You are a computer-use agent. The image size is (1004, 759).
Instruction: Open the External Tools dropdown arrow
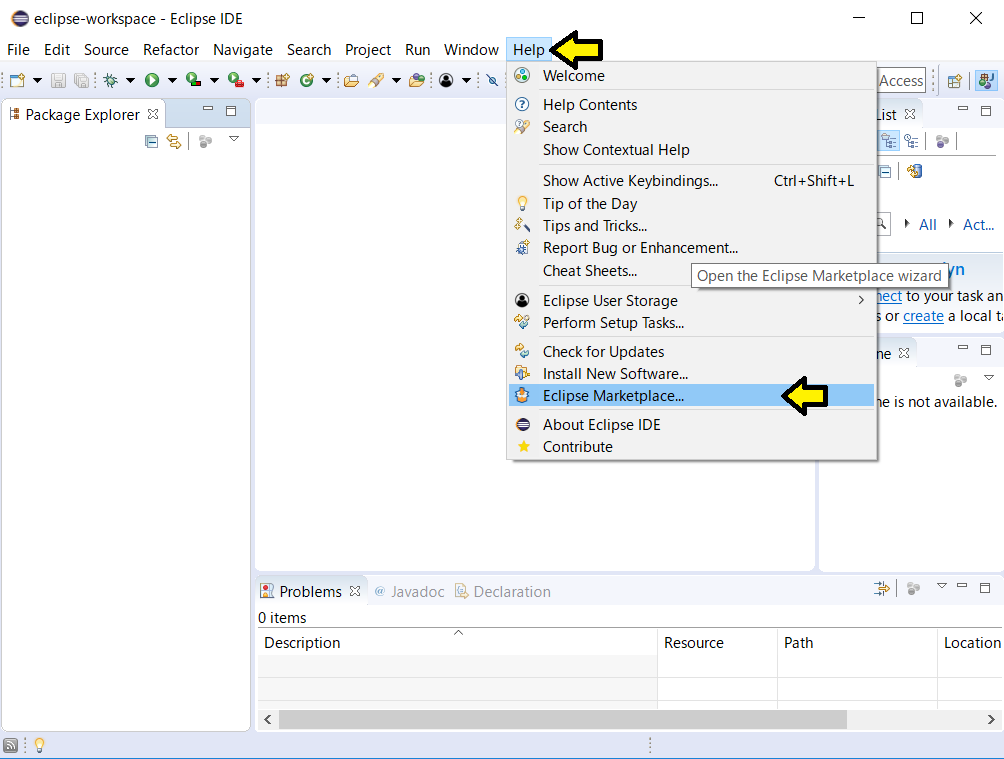256,81
